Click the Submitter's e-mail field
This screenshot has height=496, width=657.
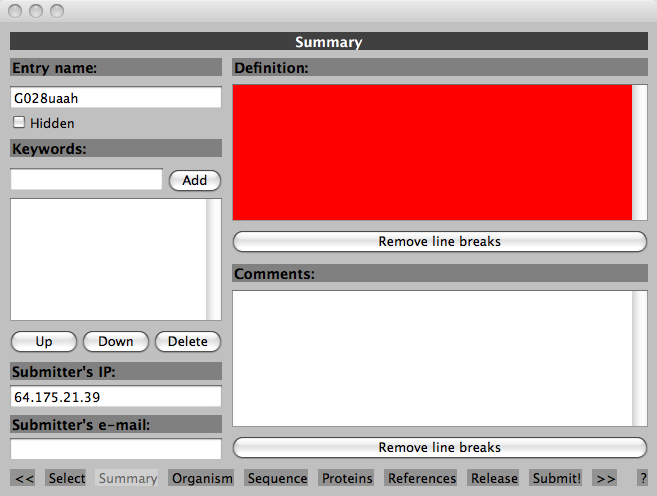point(115,449)
